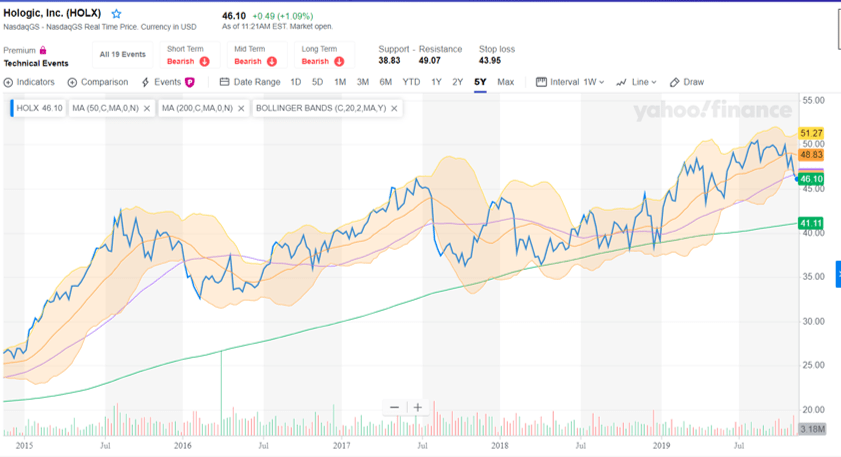Click the MA (200,C,MA,0,N) legend label
Image resolution: width=841 pixels, height=457 pixels.
[x=197, y=108]
